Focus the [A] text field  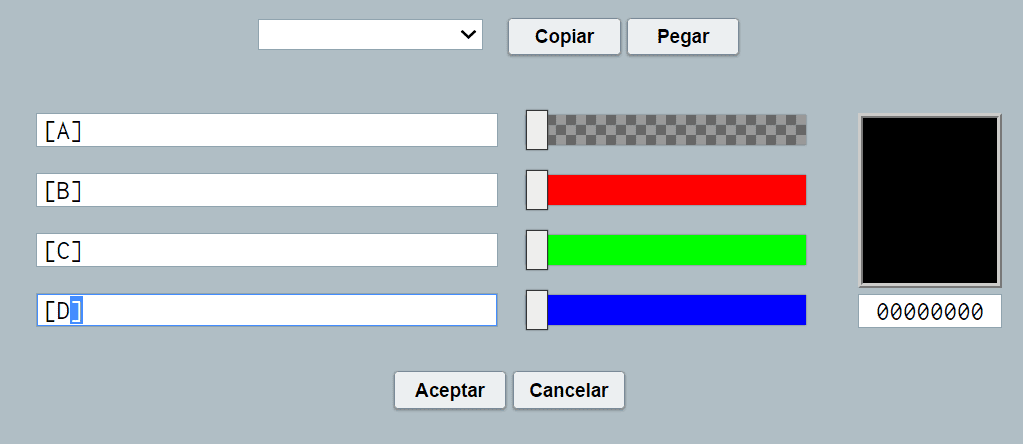coord(267,130)
